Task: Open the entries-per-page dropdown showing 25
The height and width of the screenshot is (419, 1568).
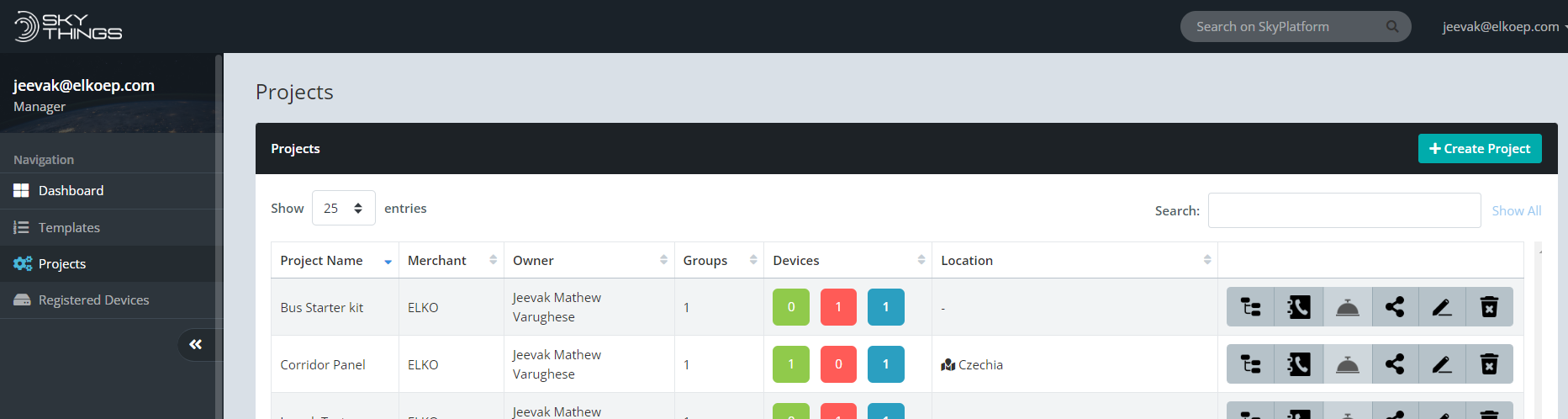Action: click(x=343, y=209)
